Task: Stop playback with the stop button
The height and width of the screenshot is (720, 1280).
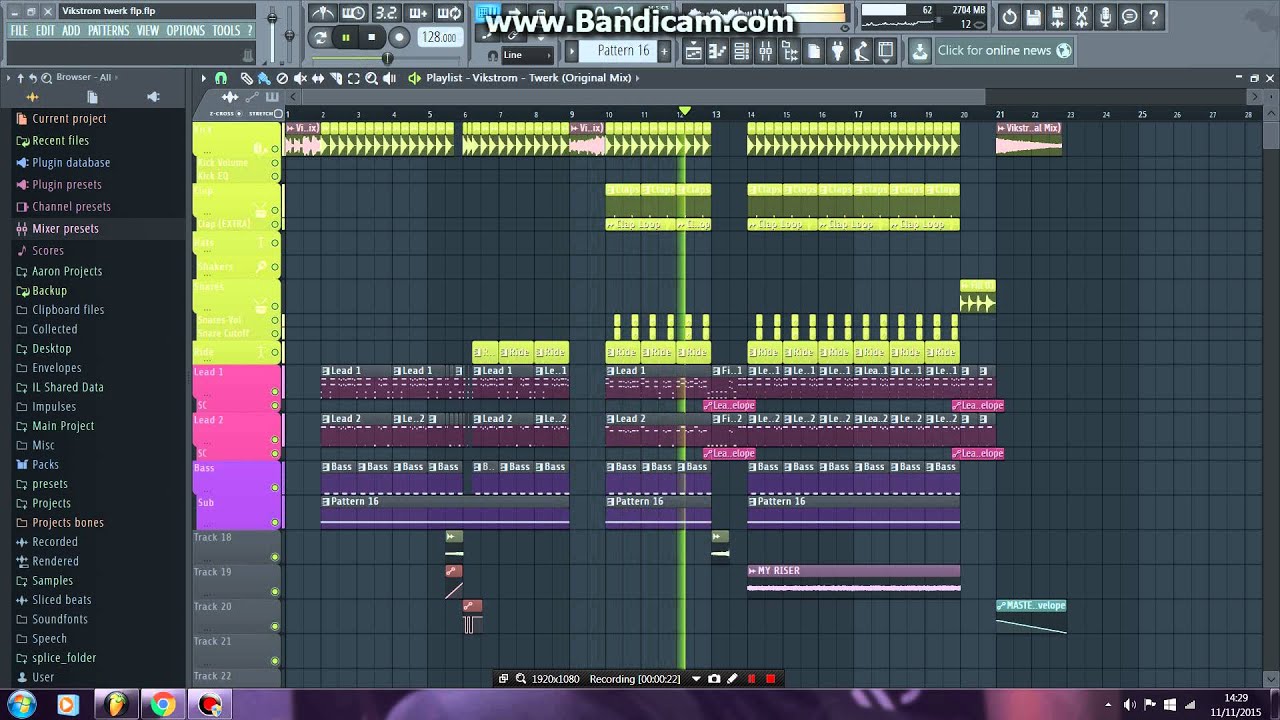Action: tap(372, 38)
